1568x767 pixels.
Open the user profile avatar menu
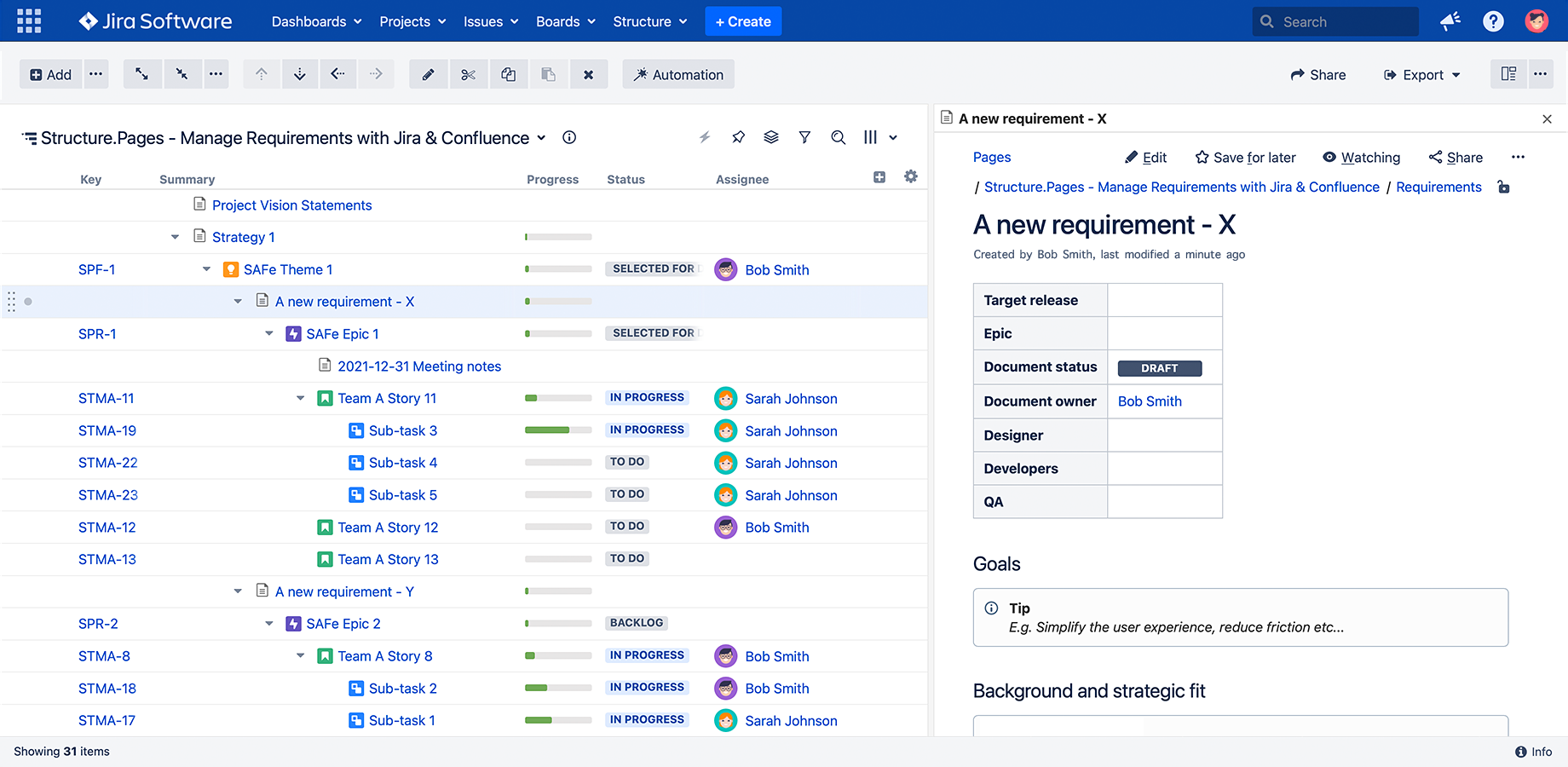(x=1536, y=21)
